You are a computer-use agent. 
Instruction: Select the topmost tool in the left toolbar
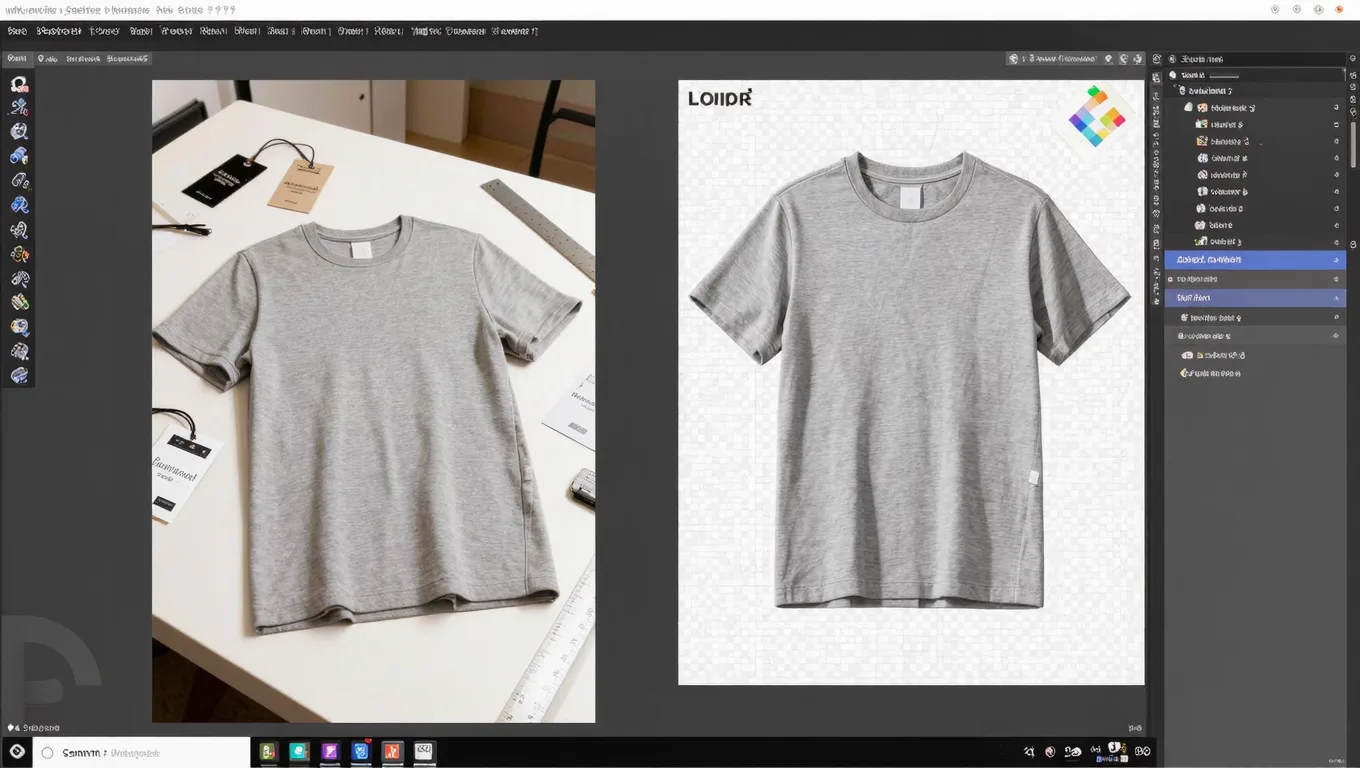(x=18, y=85)
